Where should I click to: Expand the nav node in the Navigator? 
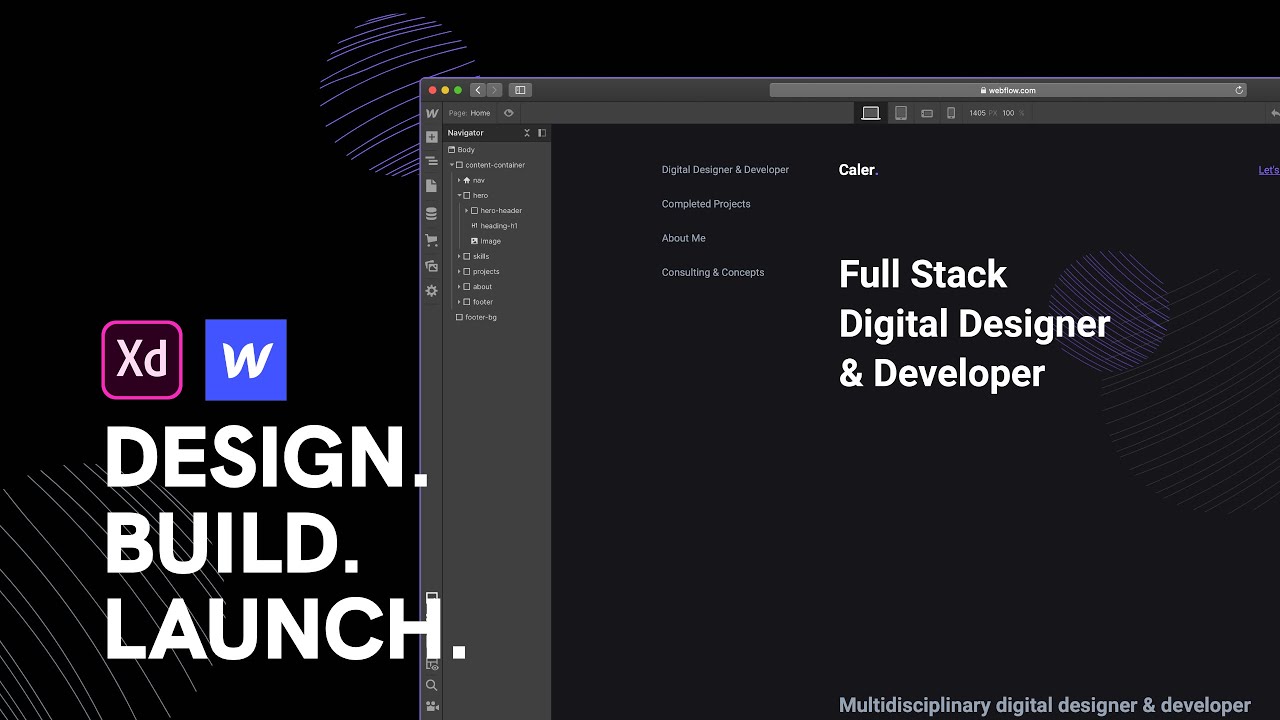coord(459,180)
